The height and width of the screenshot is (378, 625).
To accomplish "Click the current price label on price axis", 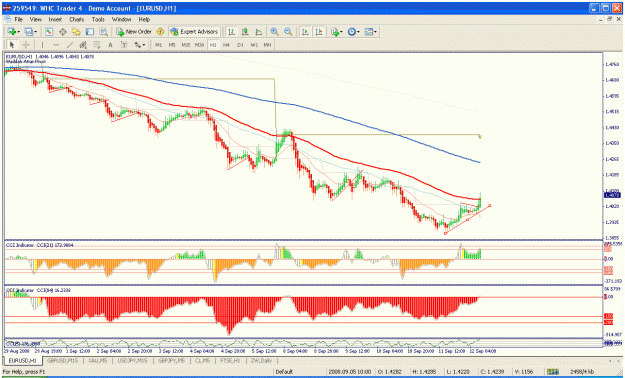I will [x=612, y=195].
